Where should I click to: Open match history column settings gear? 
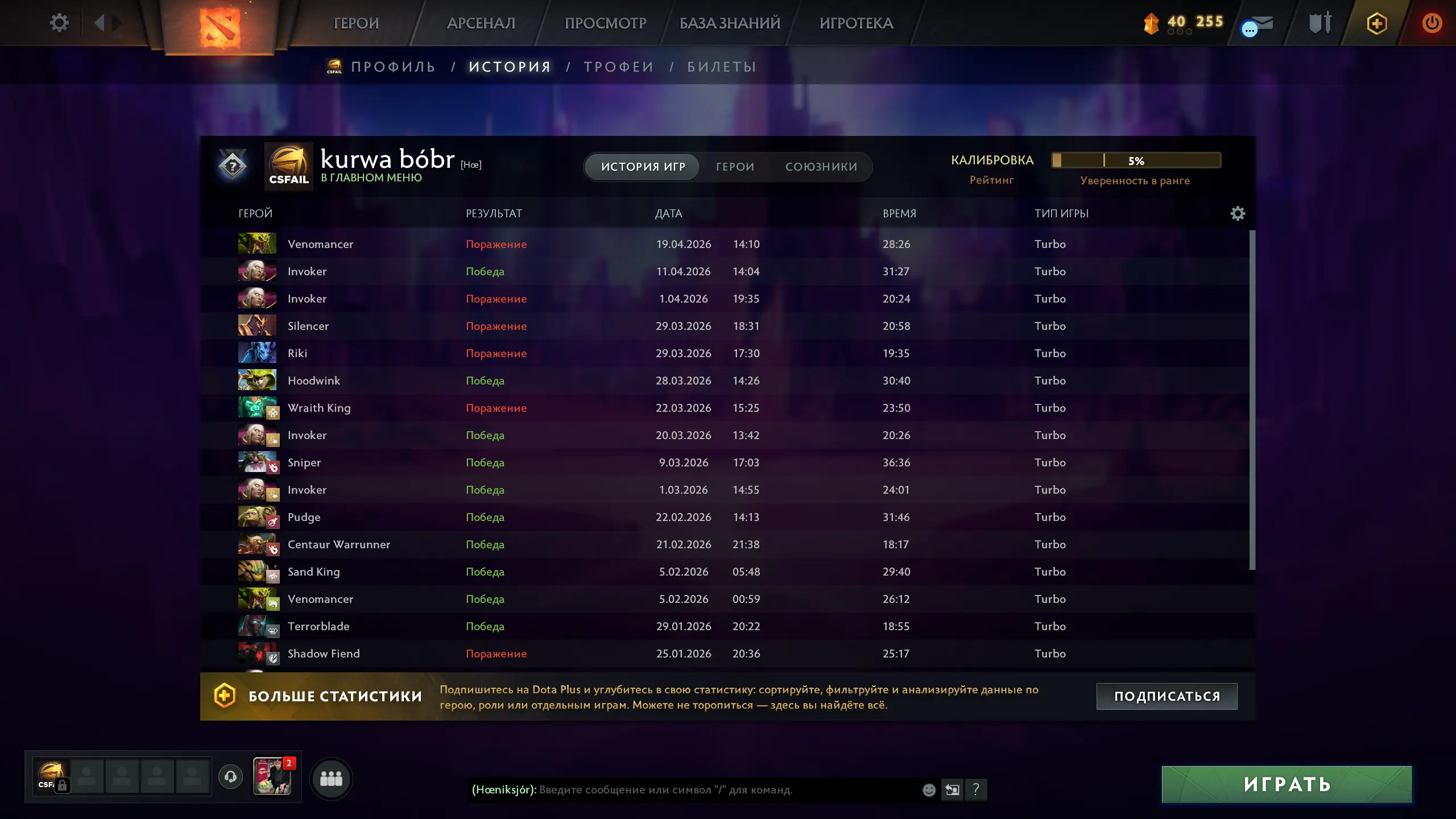[1238, 213]
